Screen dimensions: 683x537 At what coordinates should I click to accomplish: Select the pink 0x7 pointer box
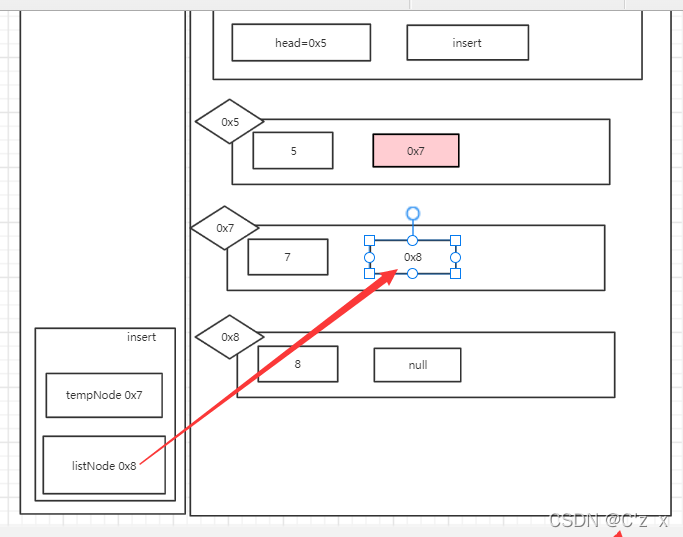(x=416, y=151)
